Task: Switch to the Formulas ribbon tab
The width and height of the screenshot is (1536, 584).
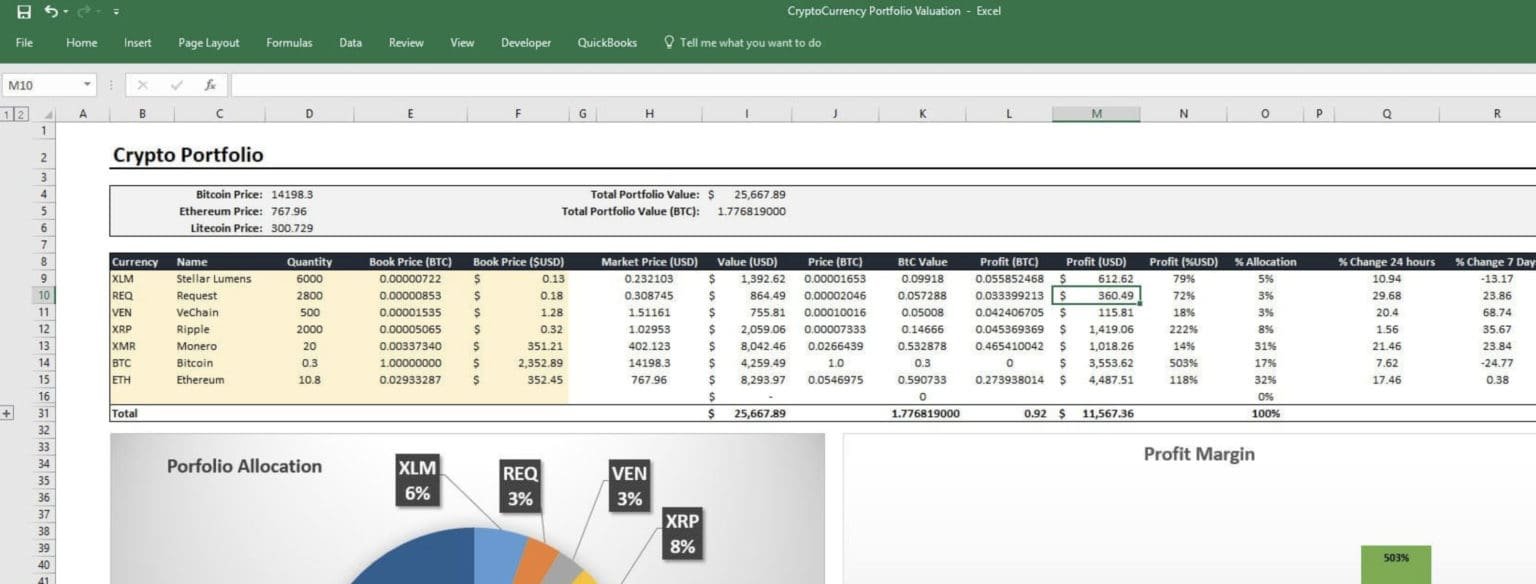Action: click(289, 43)
